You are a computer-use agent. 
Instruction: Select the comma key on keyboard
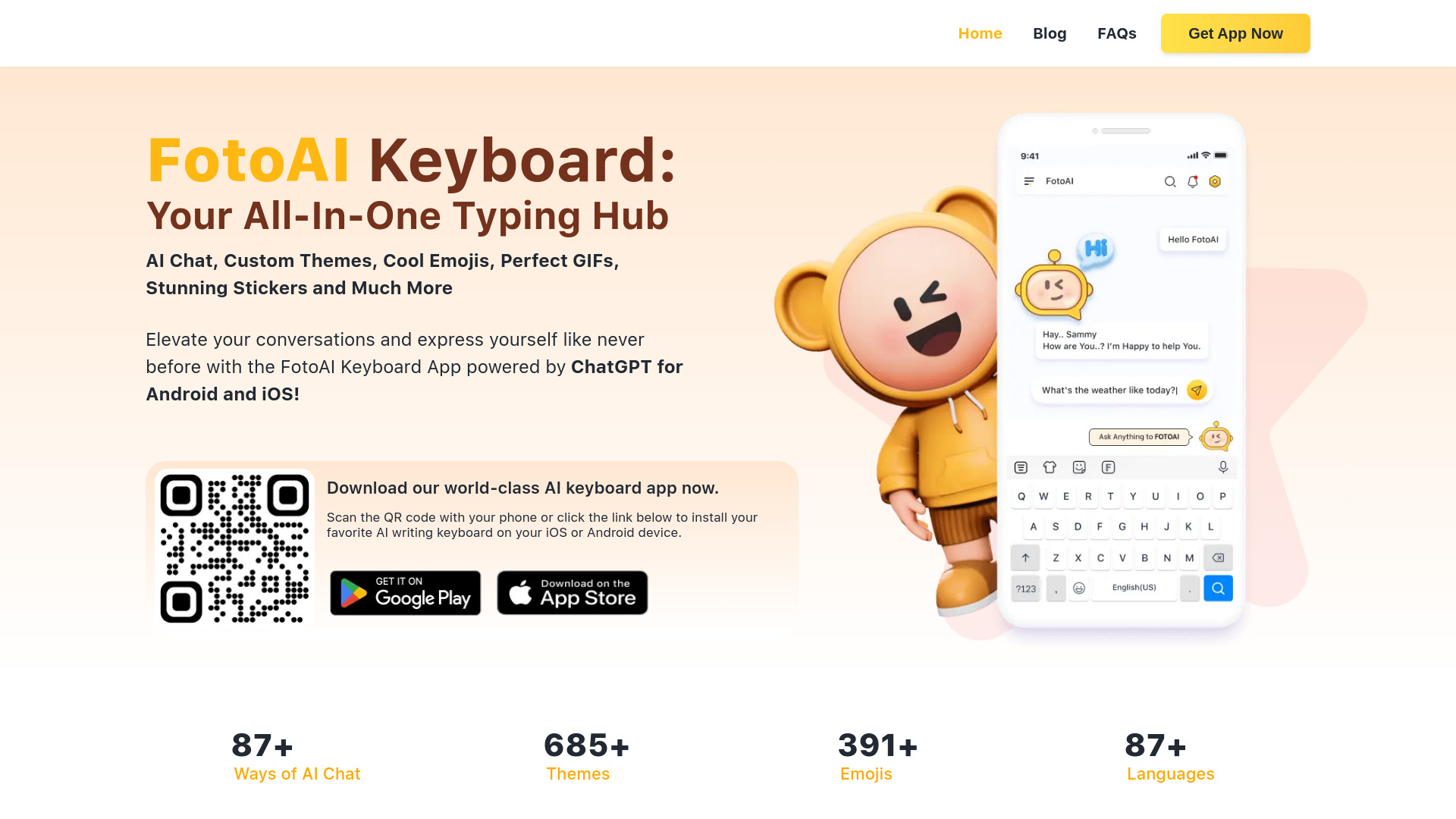[x=1055, y=588]
